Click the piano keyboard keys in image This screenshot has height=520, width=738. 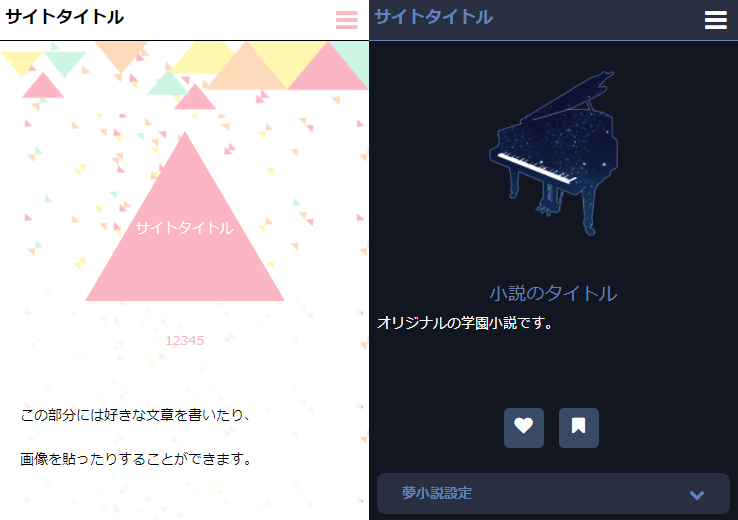tap(537, 168)
